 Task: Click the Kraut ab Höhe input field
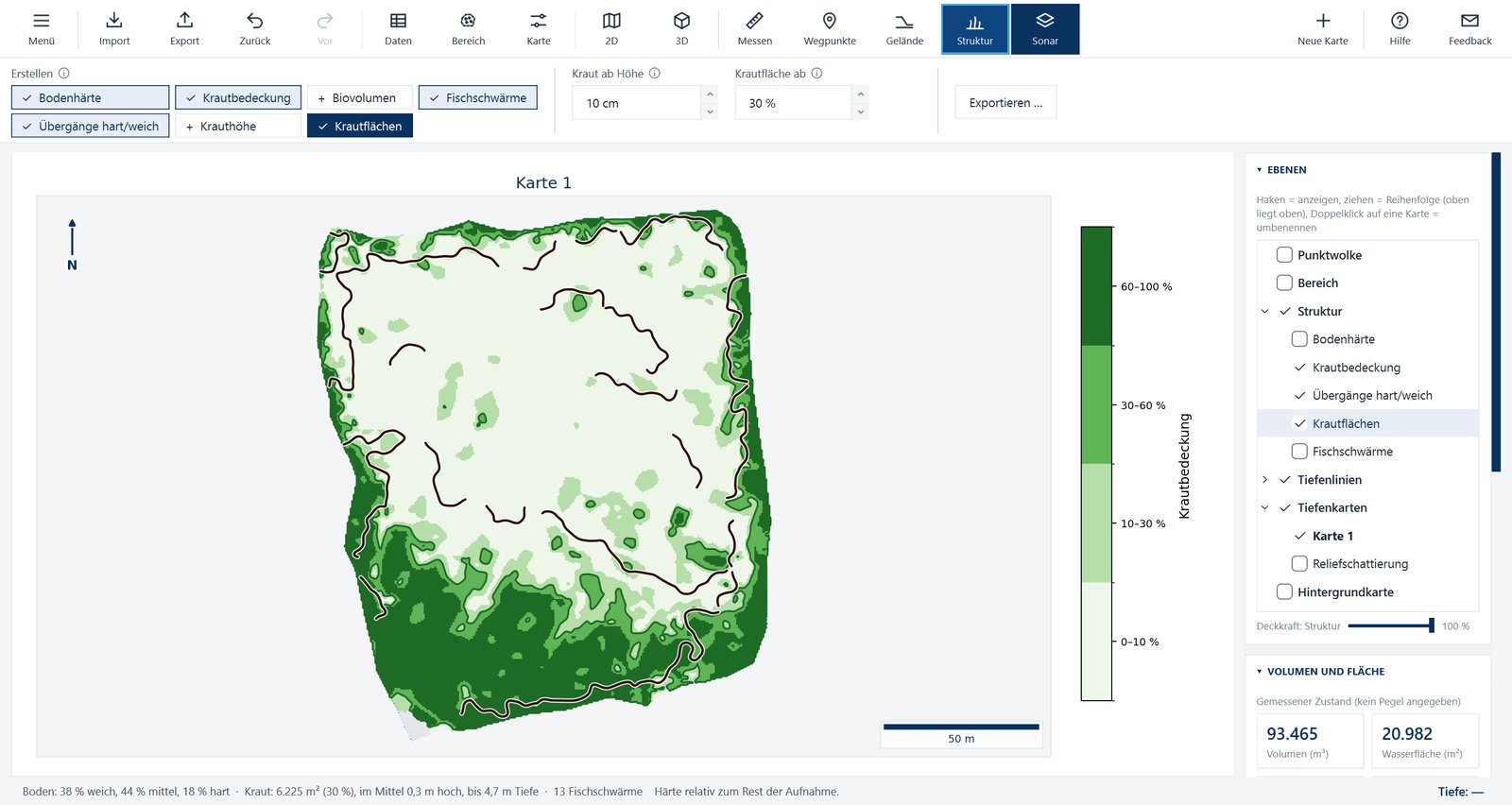tap(637, 103)
